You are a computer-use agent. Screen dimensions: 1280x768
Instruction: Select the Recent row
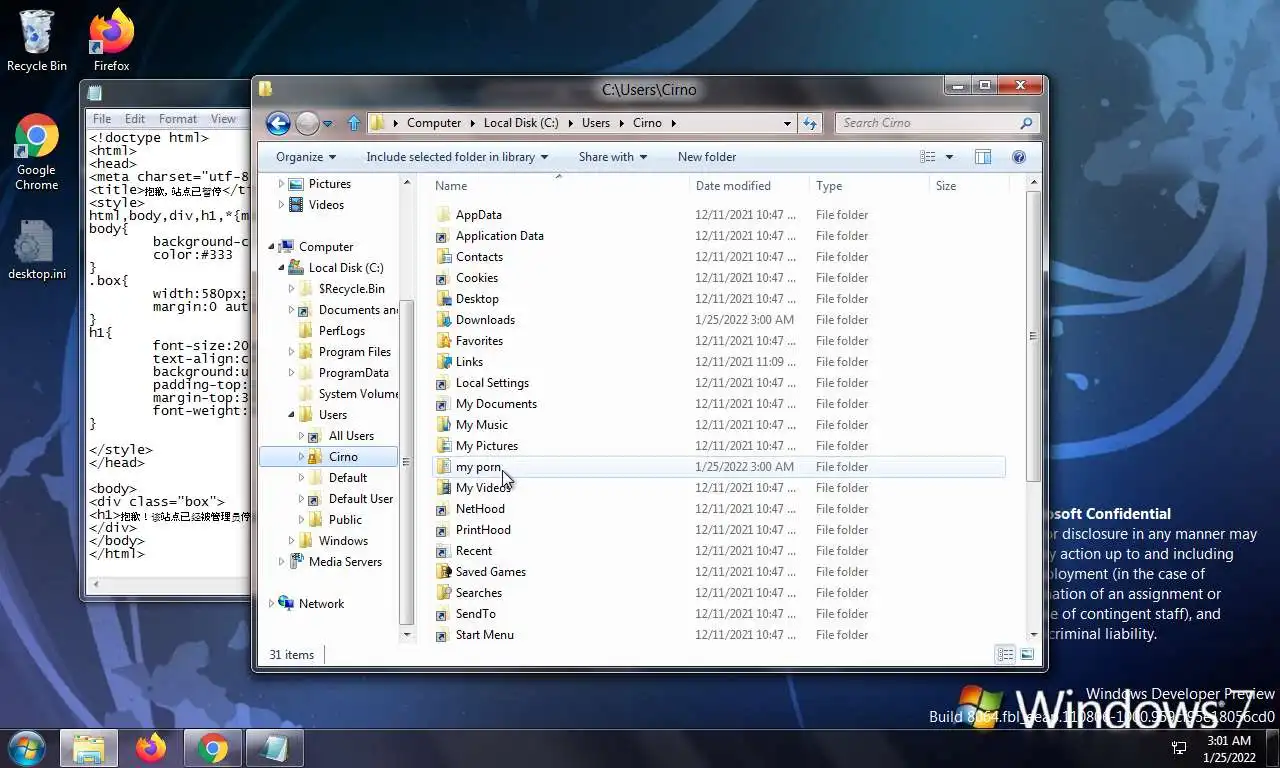click(719, 551)
